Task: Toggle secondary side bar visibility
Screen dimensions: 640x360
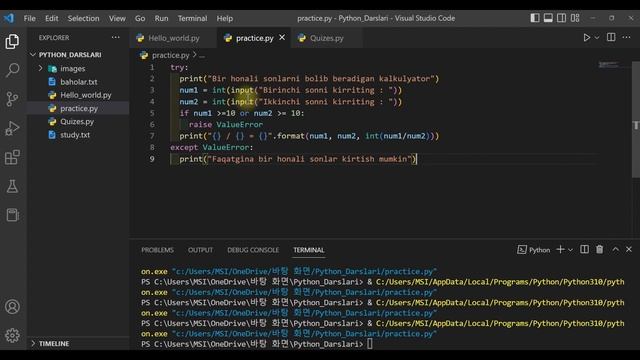Action: (562, 18)
